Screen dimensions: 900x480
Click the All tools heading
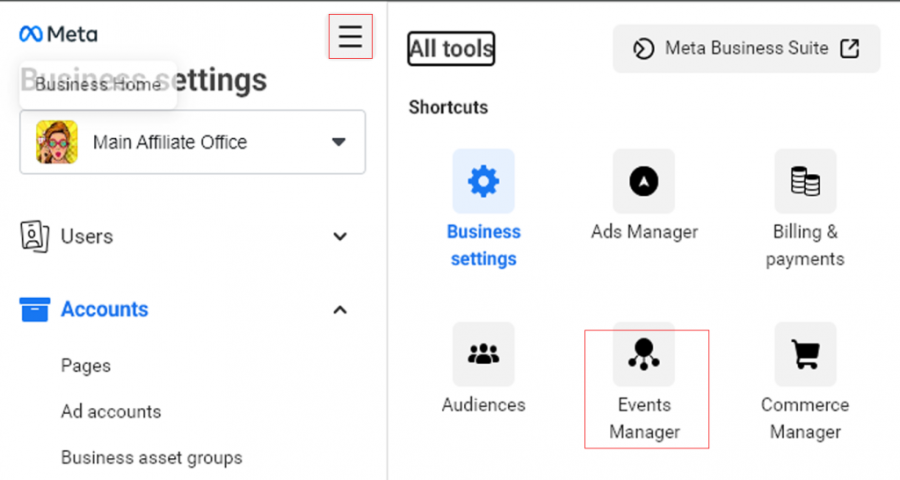(x=451, y=49)
